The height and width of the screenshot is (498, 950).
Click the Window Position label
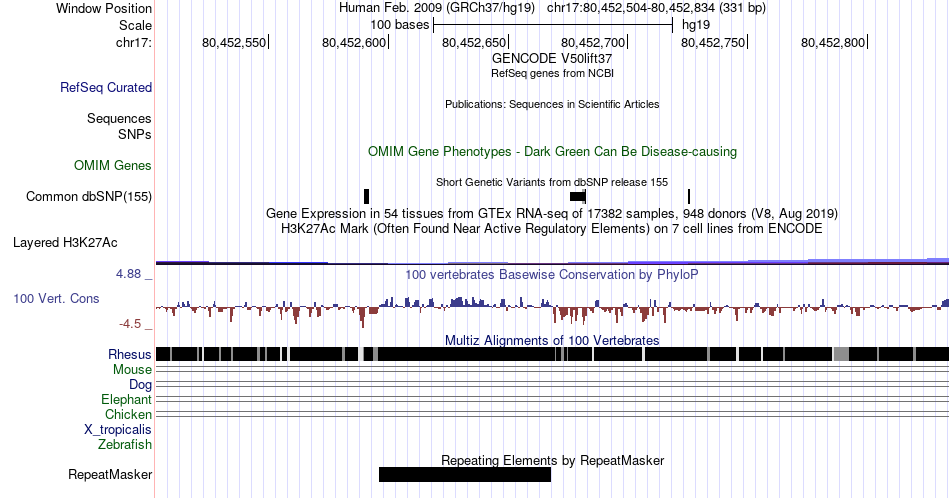click(104, 8)
